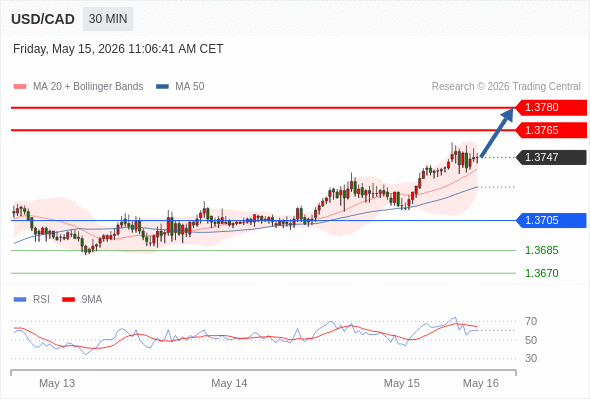Image resolution: width=590 pixels, height=400 pixels.
Task: Click the blue RSI legend swatch
Action: tap(20, 300)
